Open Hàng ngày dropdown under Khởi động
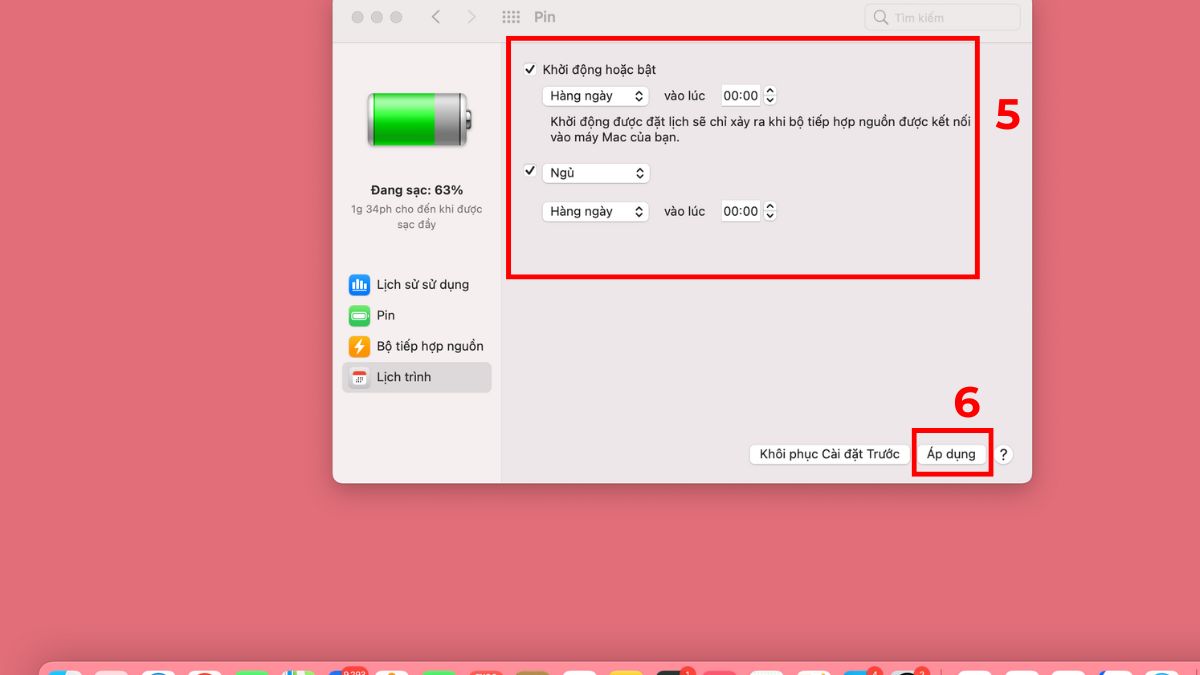Viewport: 1200px width, 675px height. (x=596, y=96)
